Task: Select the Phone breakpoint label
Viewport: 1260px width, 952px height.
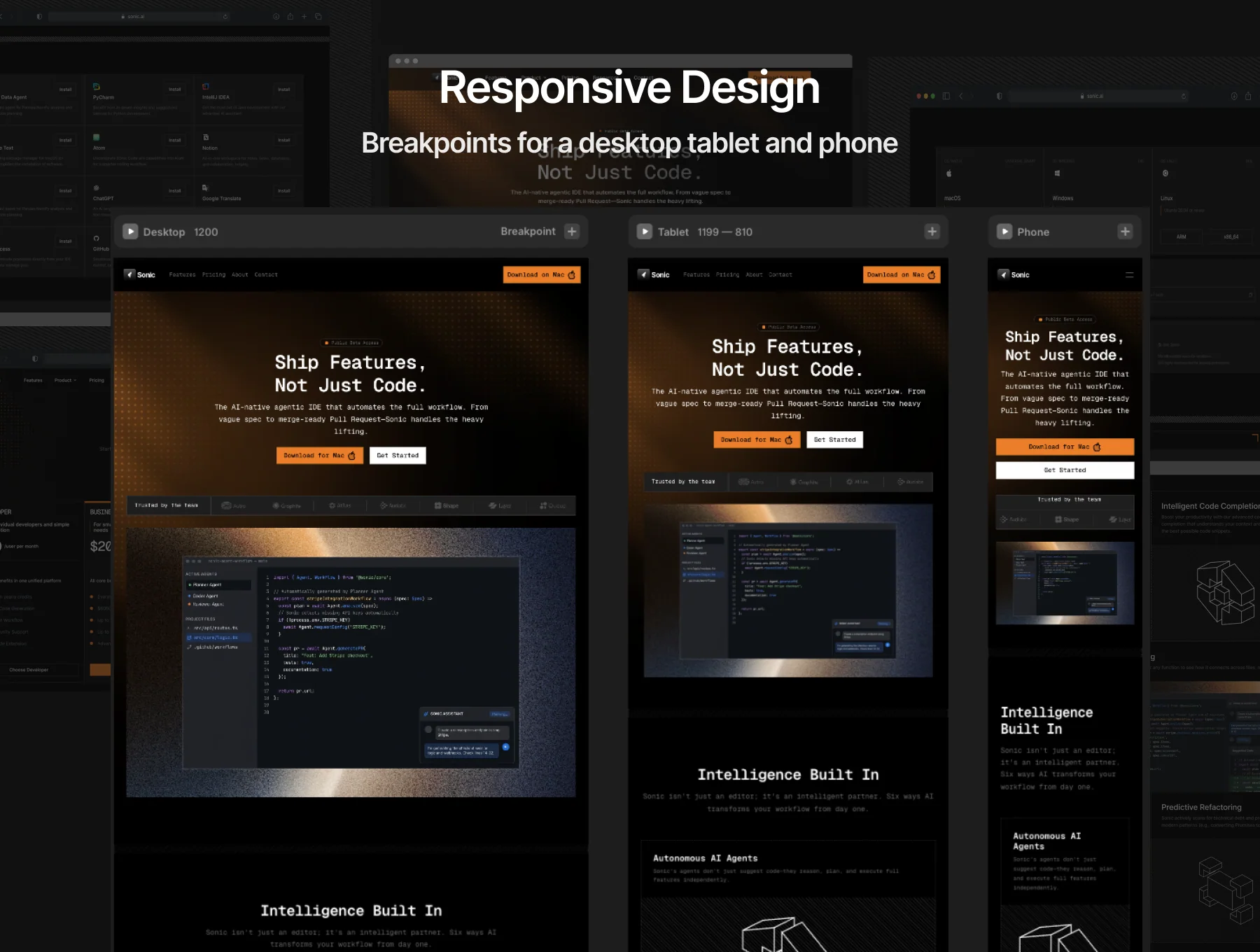Action: pyautogui.click(x=1033, y=232)
